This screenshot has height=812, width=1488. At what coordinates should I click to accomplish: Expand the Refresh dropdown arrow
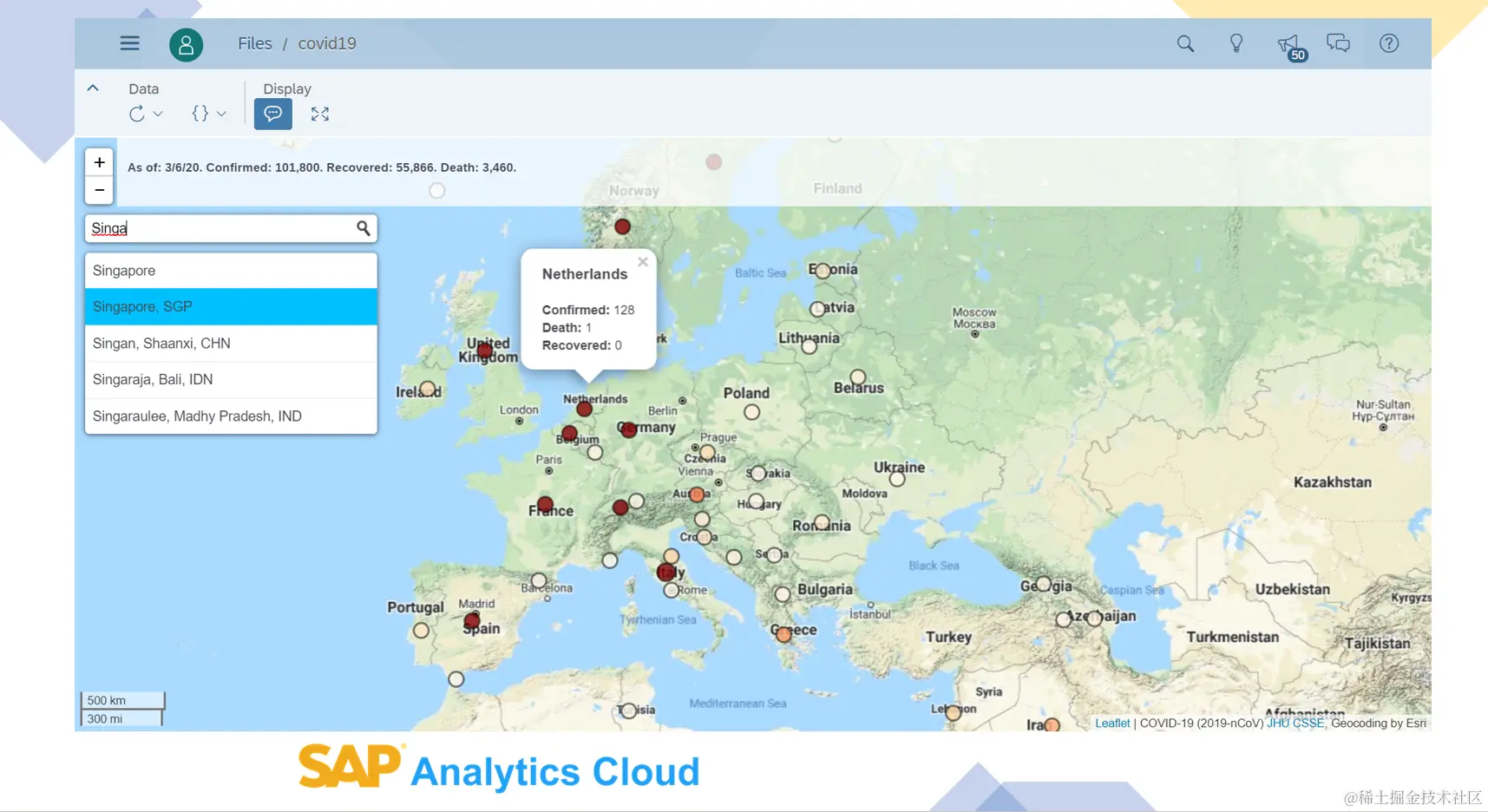[158, 114]
